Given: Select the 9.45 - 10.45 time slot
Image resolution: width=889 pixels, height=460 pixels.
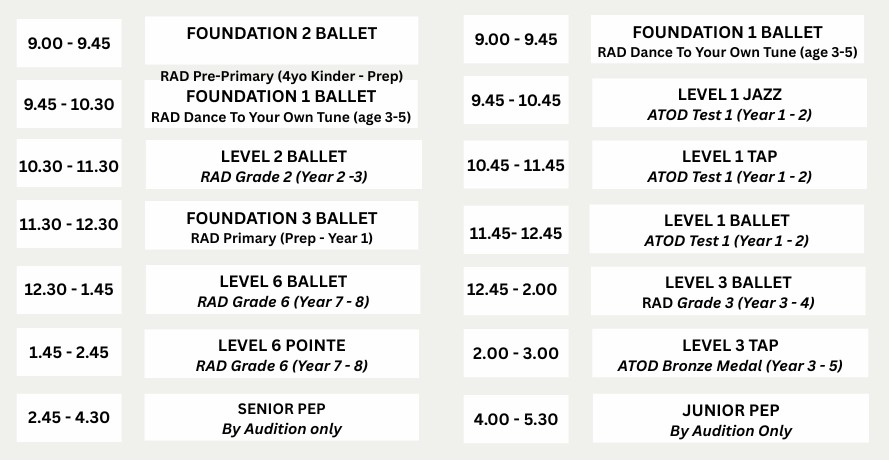Looking at the screenshot, I should coord(515,101).
